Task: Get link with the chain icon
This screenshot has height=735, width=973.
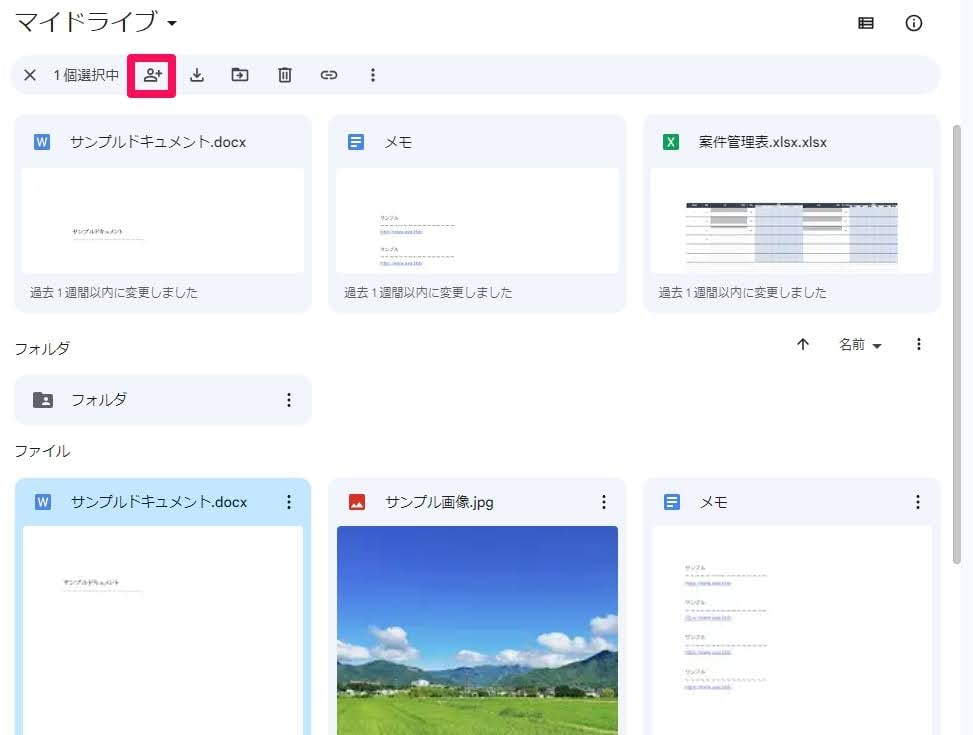Action: tap(329, 75)
